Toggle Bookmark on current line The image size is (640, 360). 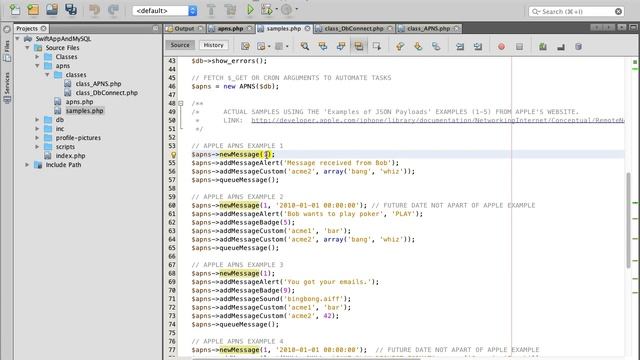436,46
